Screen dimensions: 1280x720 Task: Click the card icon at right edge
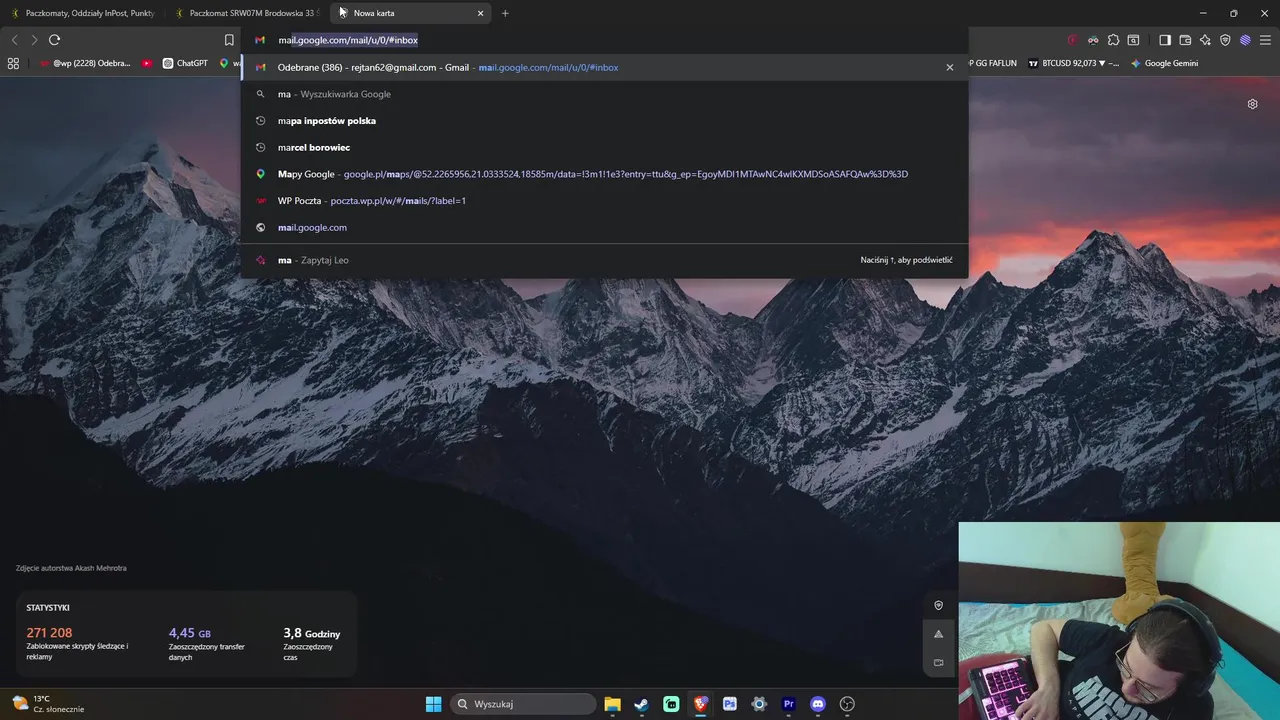pos(938,662)
